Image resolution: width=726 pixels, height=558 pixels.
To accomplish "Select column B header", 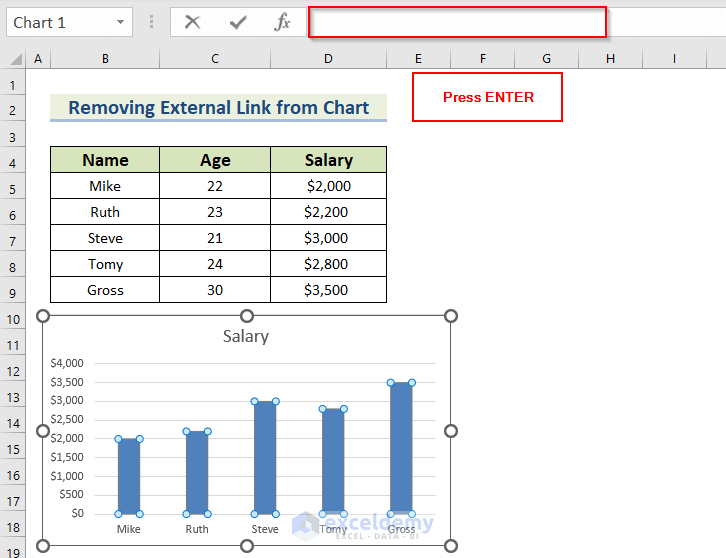I will click(x=105, y=59).
